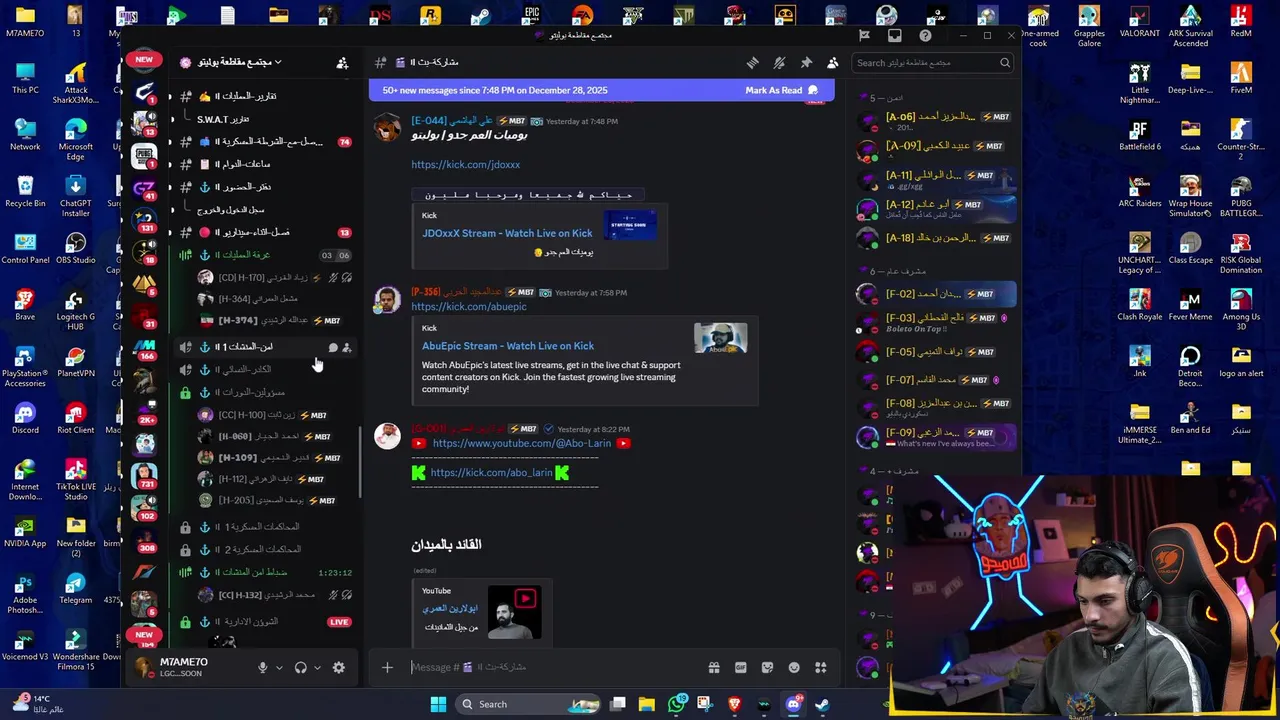
Task: Click the JDOxxX stream embed thumbnail
Action: click(630, 224)
